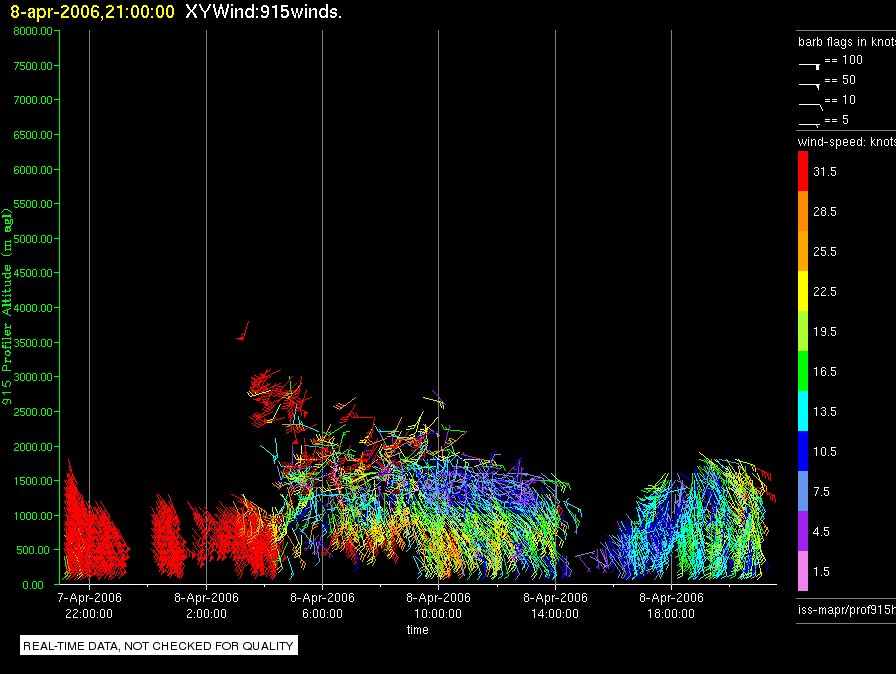Screen dimensions: 896x674
Task: Click the 0.00 altitude tick label
Action: click(33, 585)
